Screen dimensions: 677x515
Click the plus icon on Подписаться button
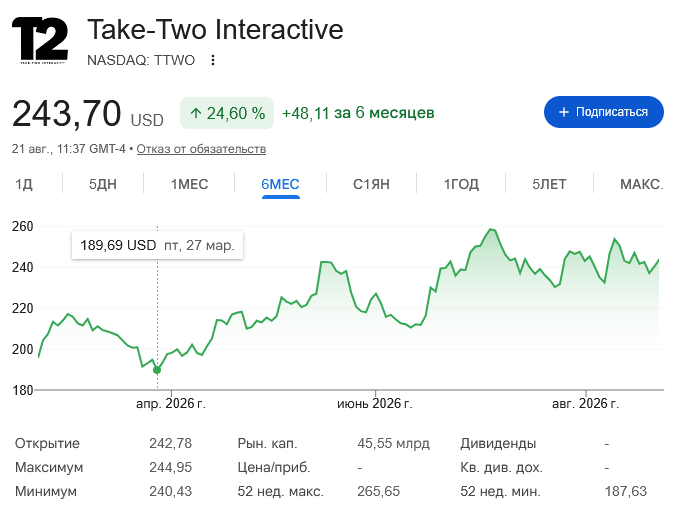point(563,112)
